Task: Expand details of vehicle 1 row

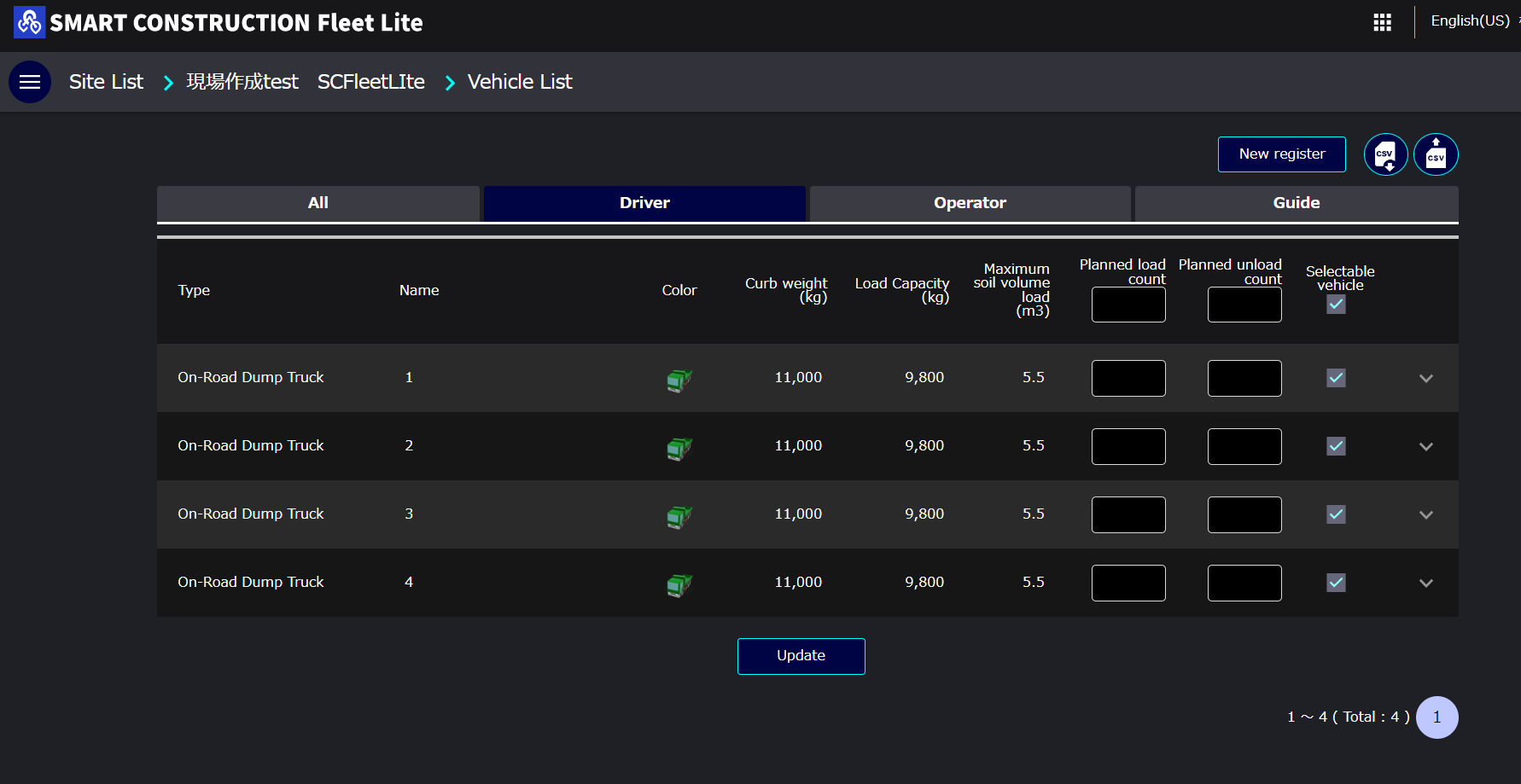Action: coord(1426,378)
